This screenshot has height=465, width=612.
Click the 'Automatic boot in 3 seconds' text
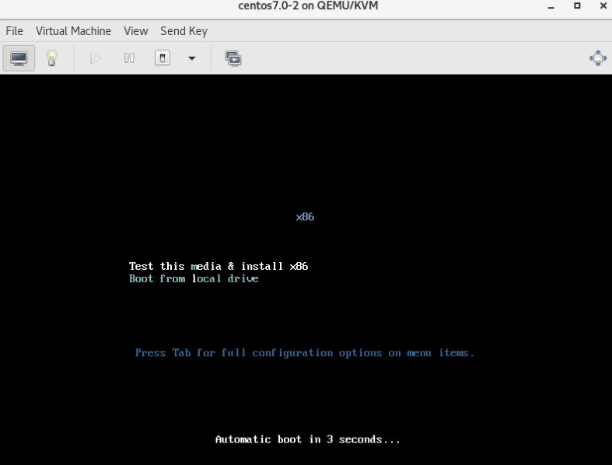tap(308, 440)
